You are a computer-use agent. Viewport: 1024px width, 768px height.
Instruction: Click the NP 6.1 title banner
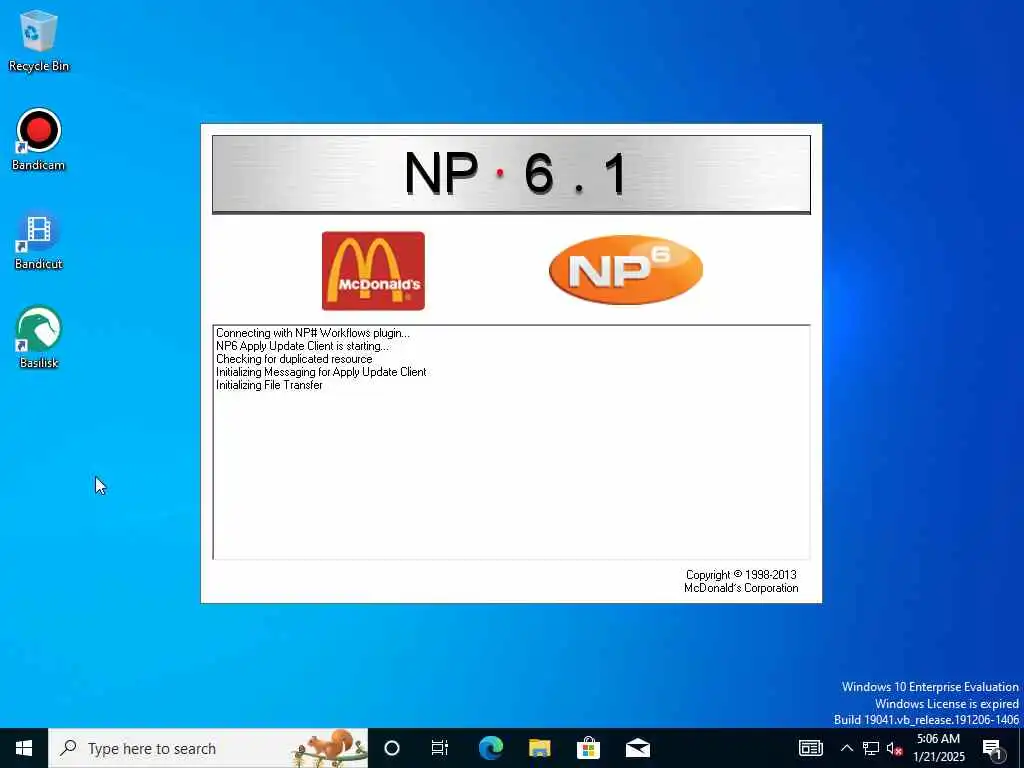point(511,174)
